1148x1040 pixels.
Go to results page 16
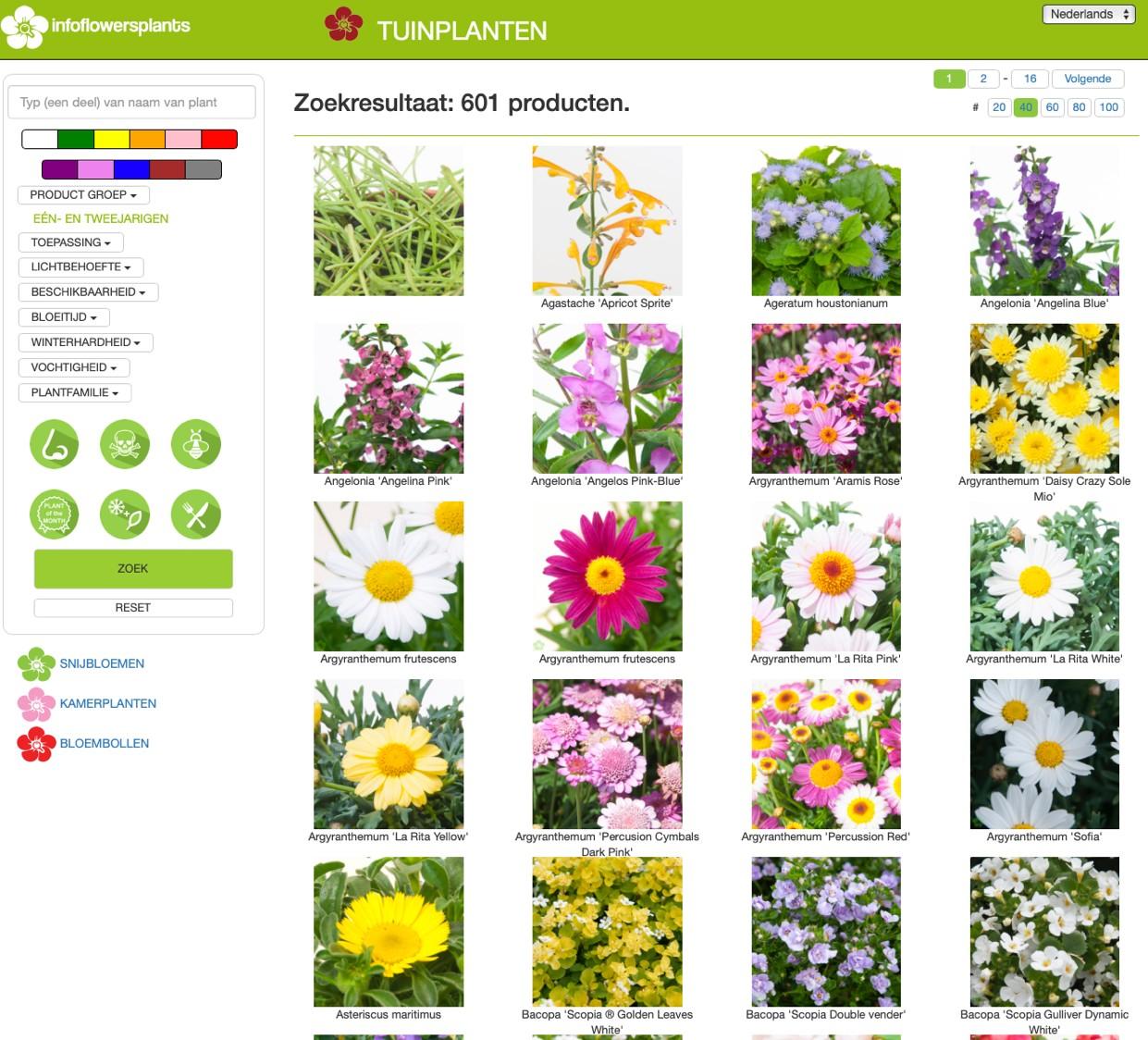click(x=1030, y=79)
